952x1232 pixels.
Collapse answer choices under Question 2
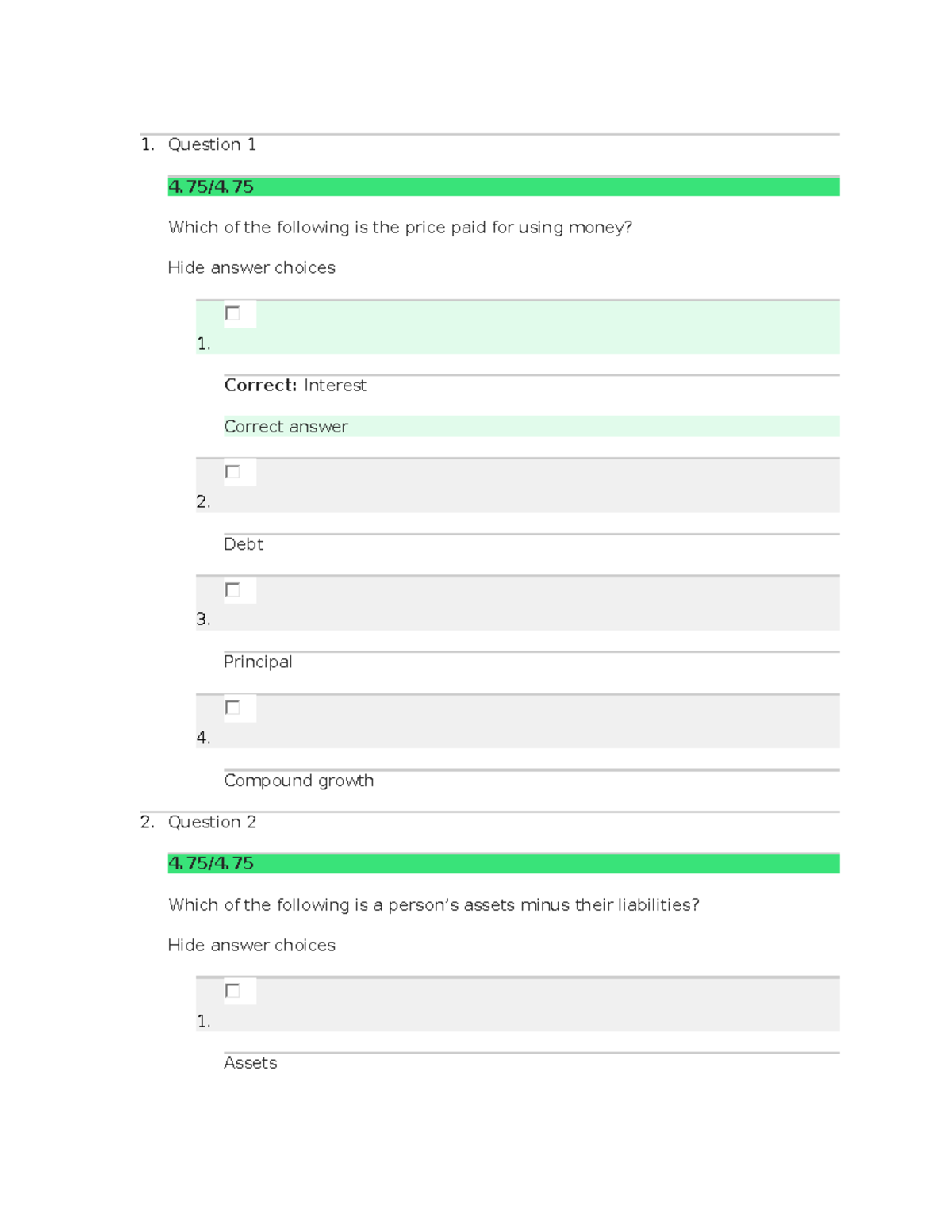point(251,946)
